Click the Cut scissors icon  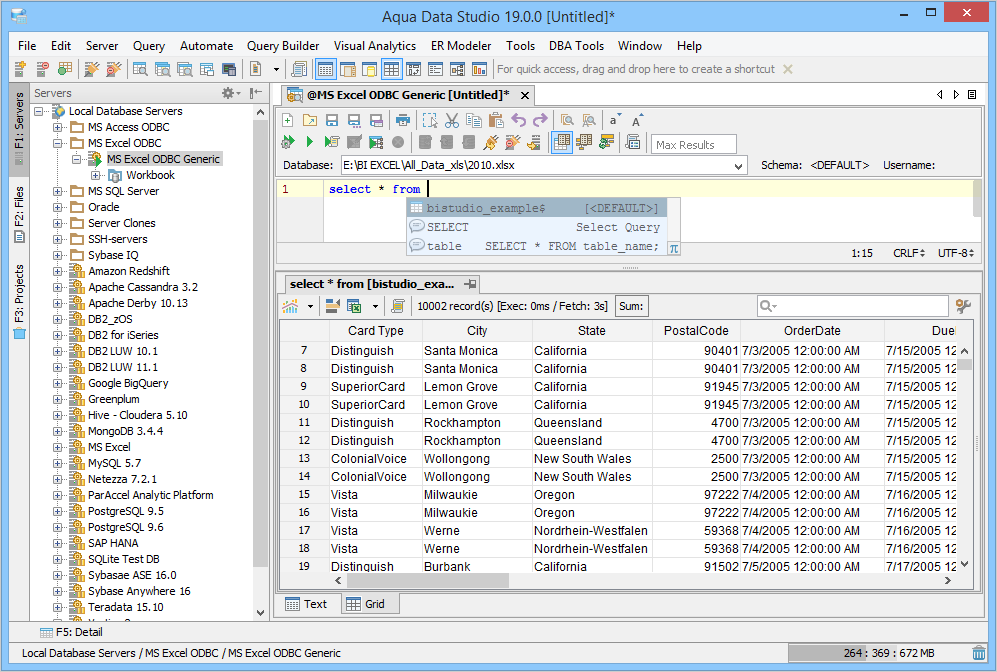[x=452, y=120]
